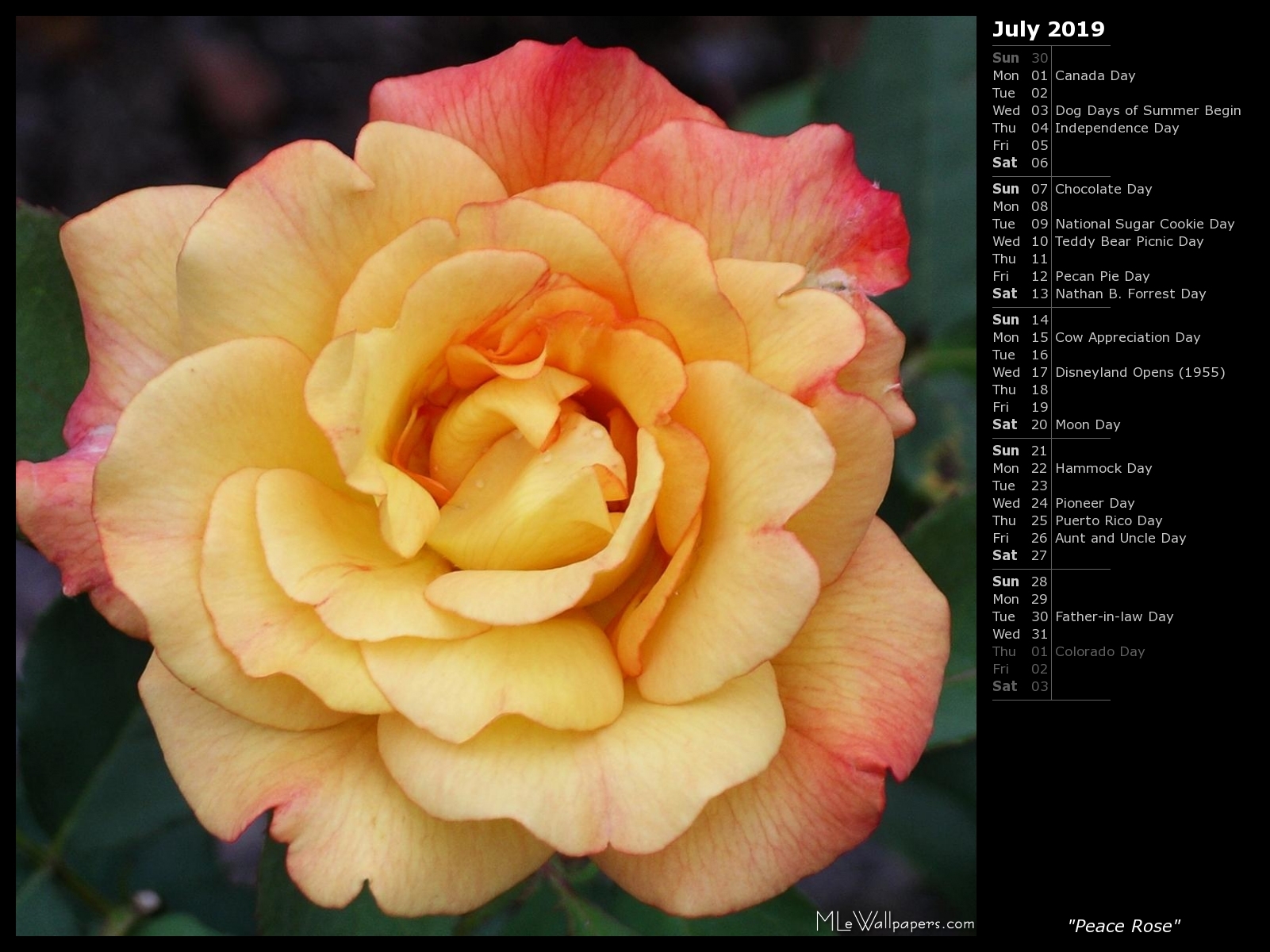The image size is (1270, 952).
Task: Click the "Peace Rose" caption
Action: pyautogui.click(x=1124, y=926)
